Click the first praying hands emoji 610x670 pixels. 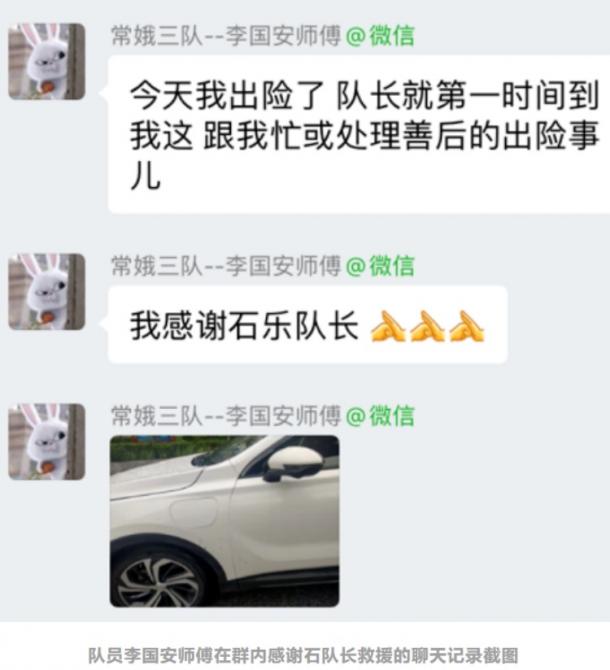tap(387, 326)
